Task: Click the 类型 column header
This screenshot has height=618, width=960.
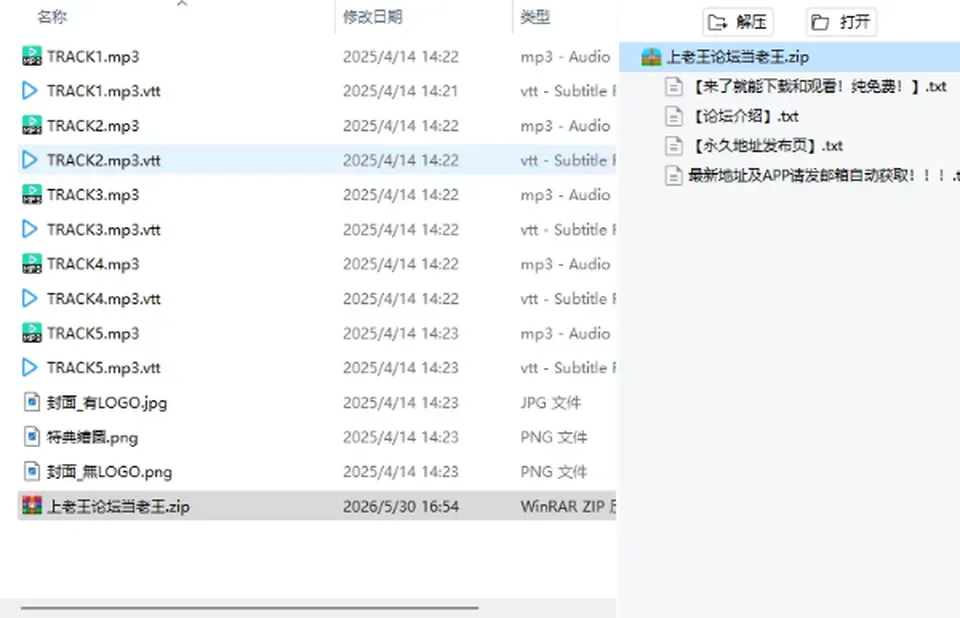Action: pos(535,17)
